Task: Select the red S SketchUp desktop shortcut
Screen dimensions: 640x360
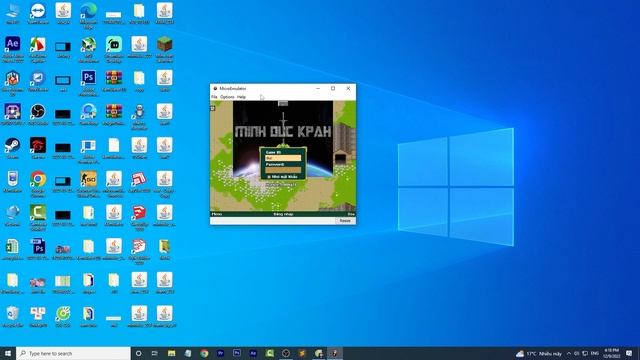Action: pyautogui.click(x=139, y=218)
